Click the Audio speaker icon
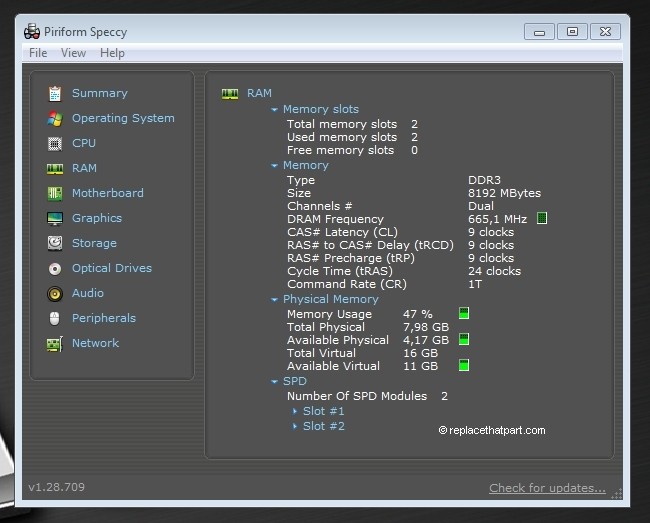 (x=55, y=293)
